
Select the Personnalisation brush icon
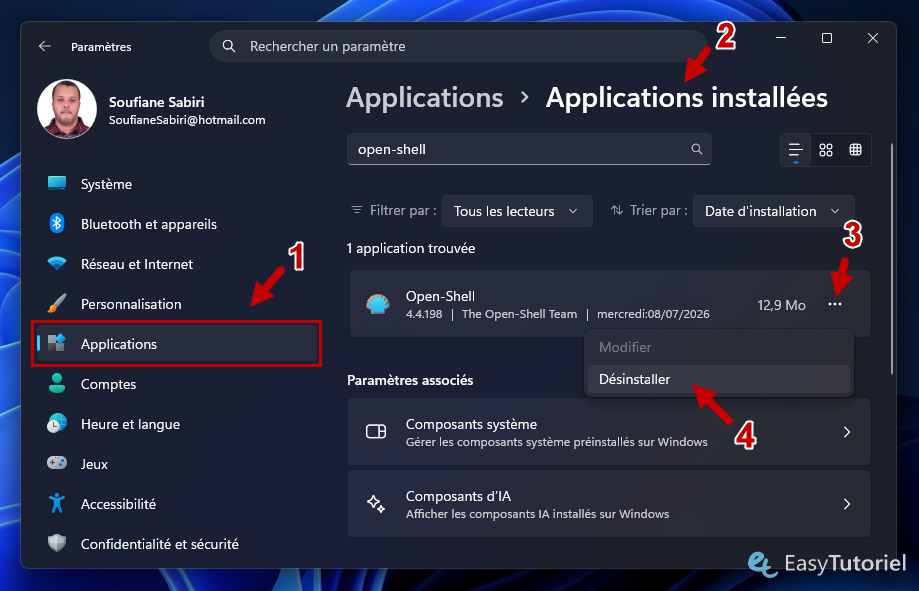[x=57, y=303]
